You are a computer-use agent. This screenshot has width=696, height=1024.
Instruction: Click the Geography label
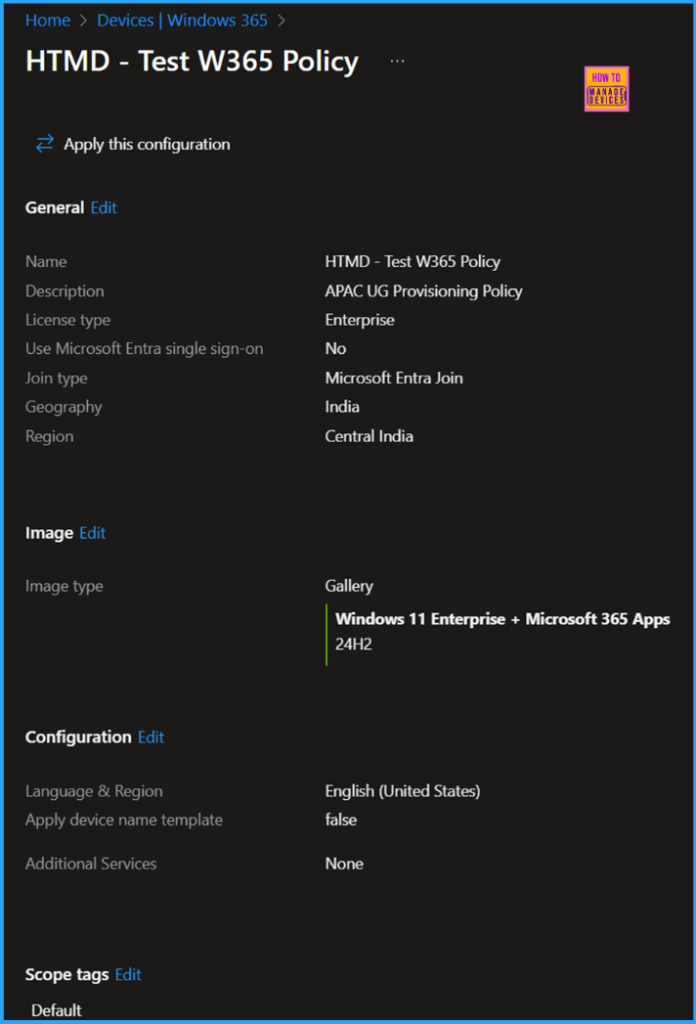64,408
